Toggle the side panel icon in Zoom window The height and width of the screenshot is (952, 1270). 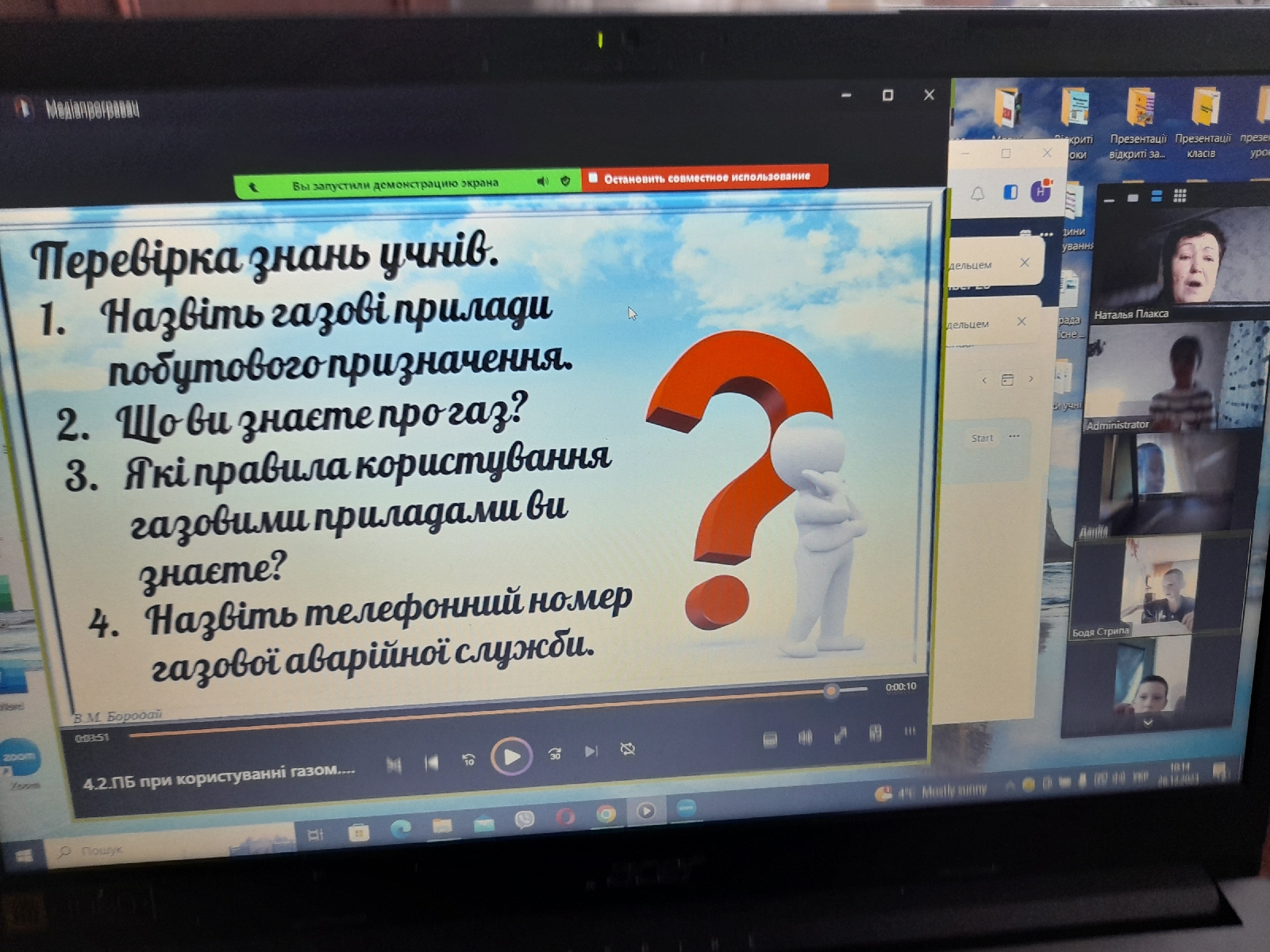pos(1010,192)
